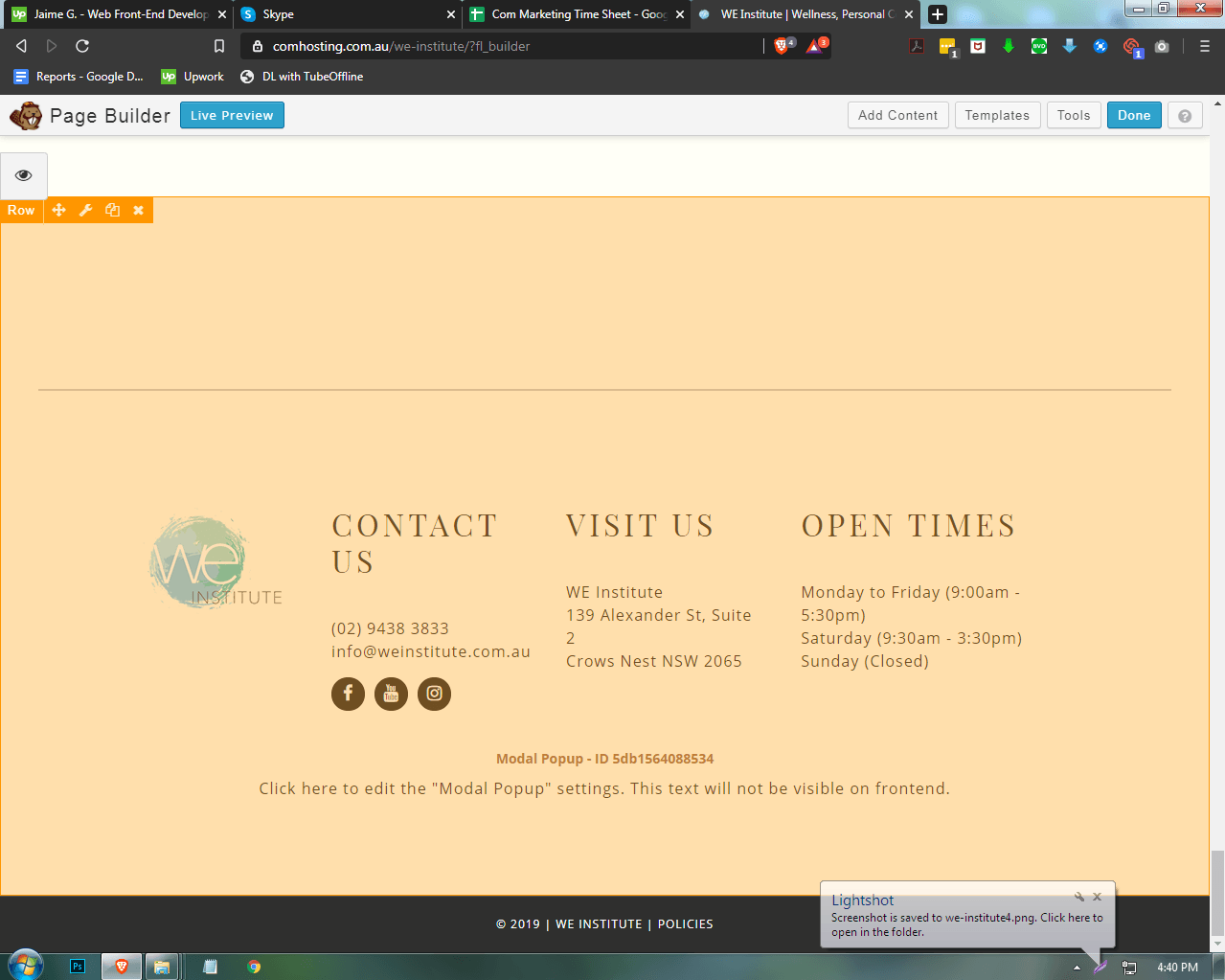
Task: Open Lightshot notification settings wrench
Action: click(1079, 897)
